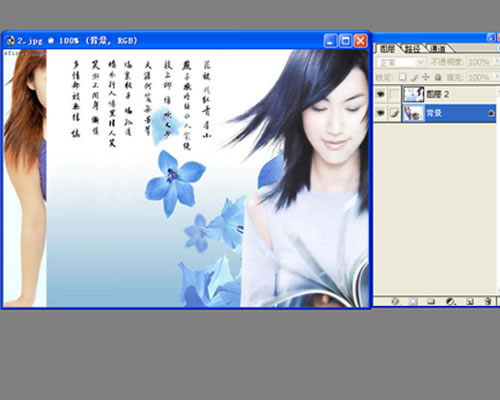This screenshot has height=400, width=500.
Task: Create a new layer set folder
Action: (431, 301)
